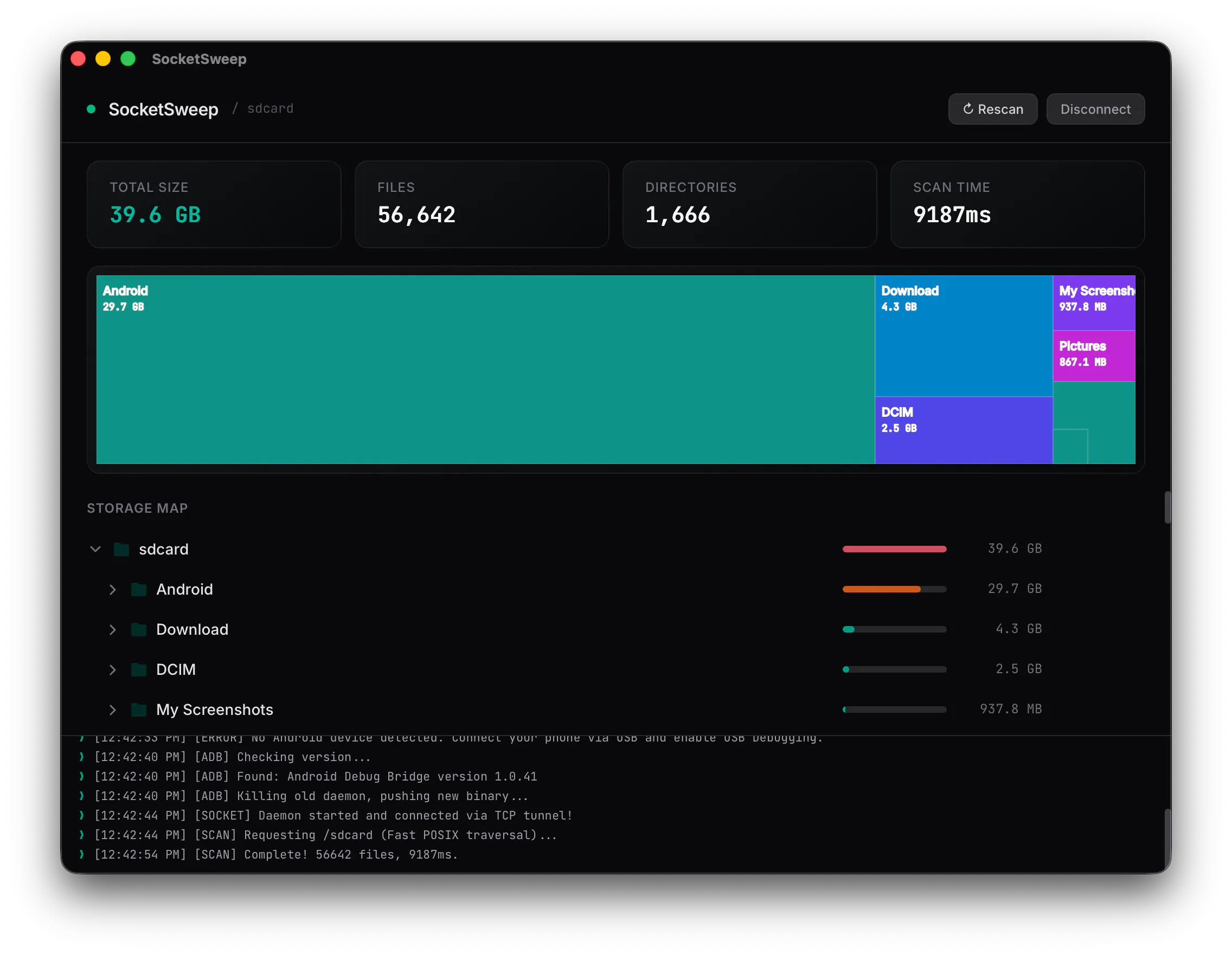Click the green connection status dot

pyautogui.click(x=91, y=109)
